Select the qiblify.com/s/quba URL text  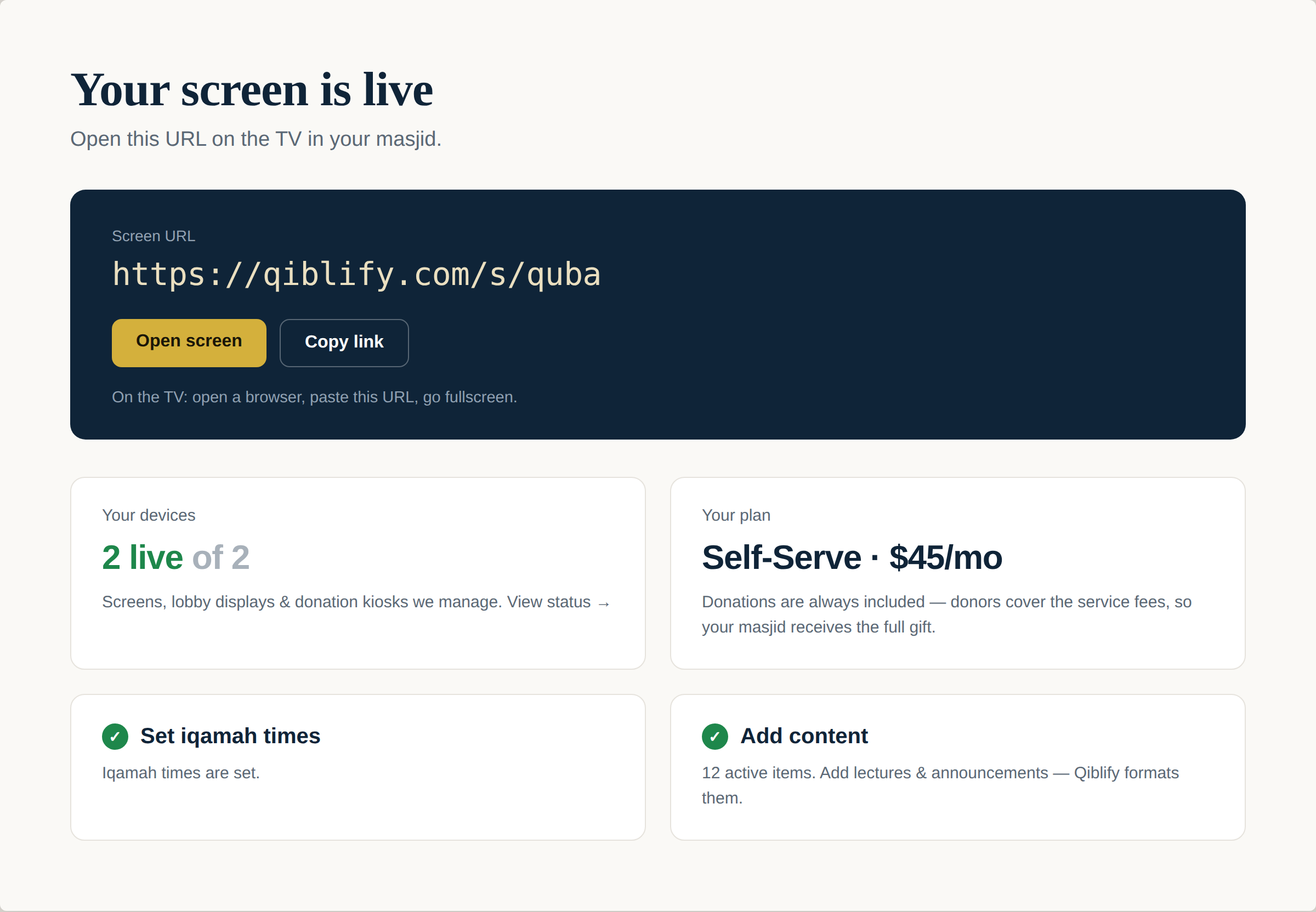[x=357, y=274]
